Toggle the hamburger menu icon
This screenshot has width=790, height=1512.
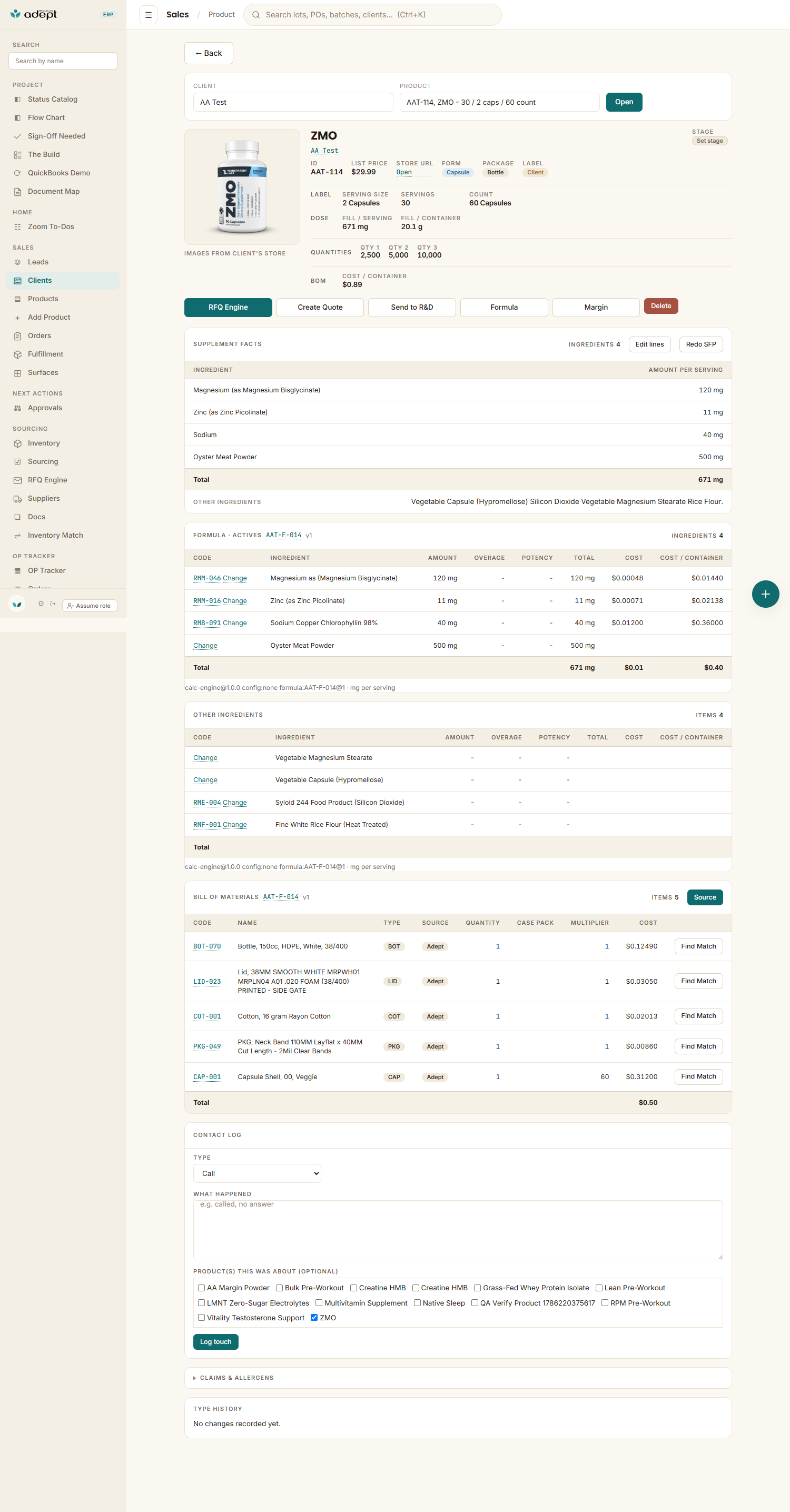tap(148, 15)
